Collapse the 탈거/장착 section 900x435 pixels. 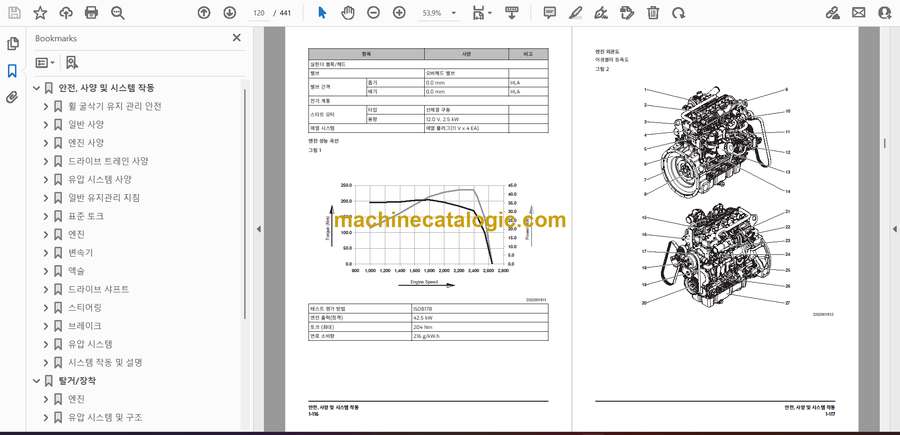pyautogui.click(x=37, y=381)
